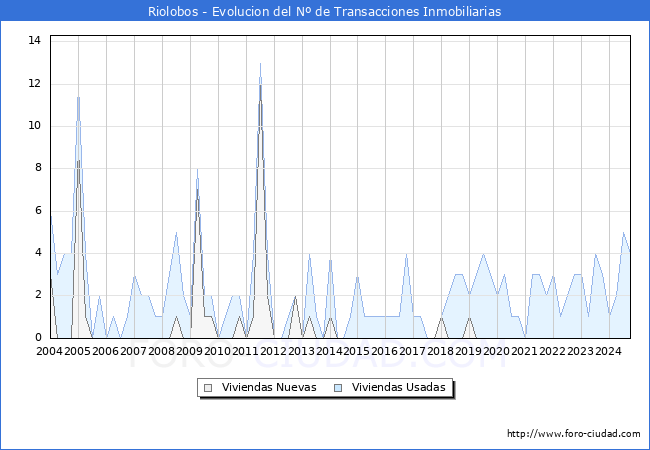650x450 pixels.
Task: Click the y-axis value 2
Action: pyautogui.click(x=38, y=295)
